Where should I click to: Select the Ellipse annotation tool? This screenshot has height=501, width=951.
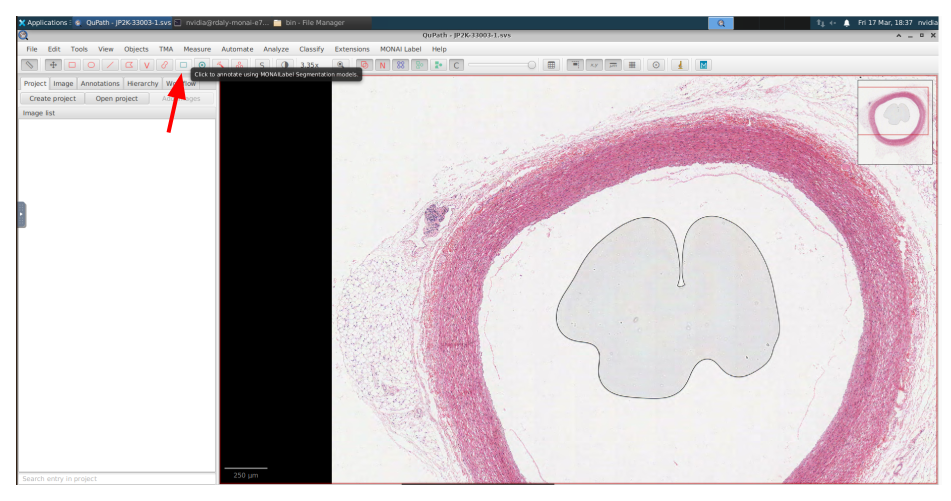click(x=91, y=65)
